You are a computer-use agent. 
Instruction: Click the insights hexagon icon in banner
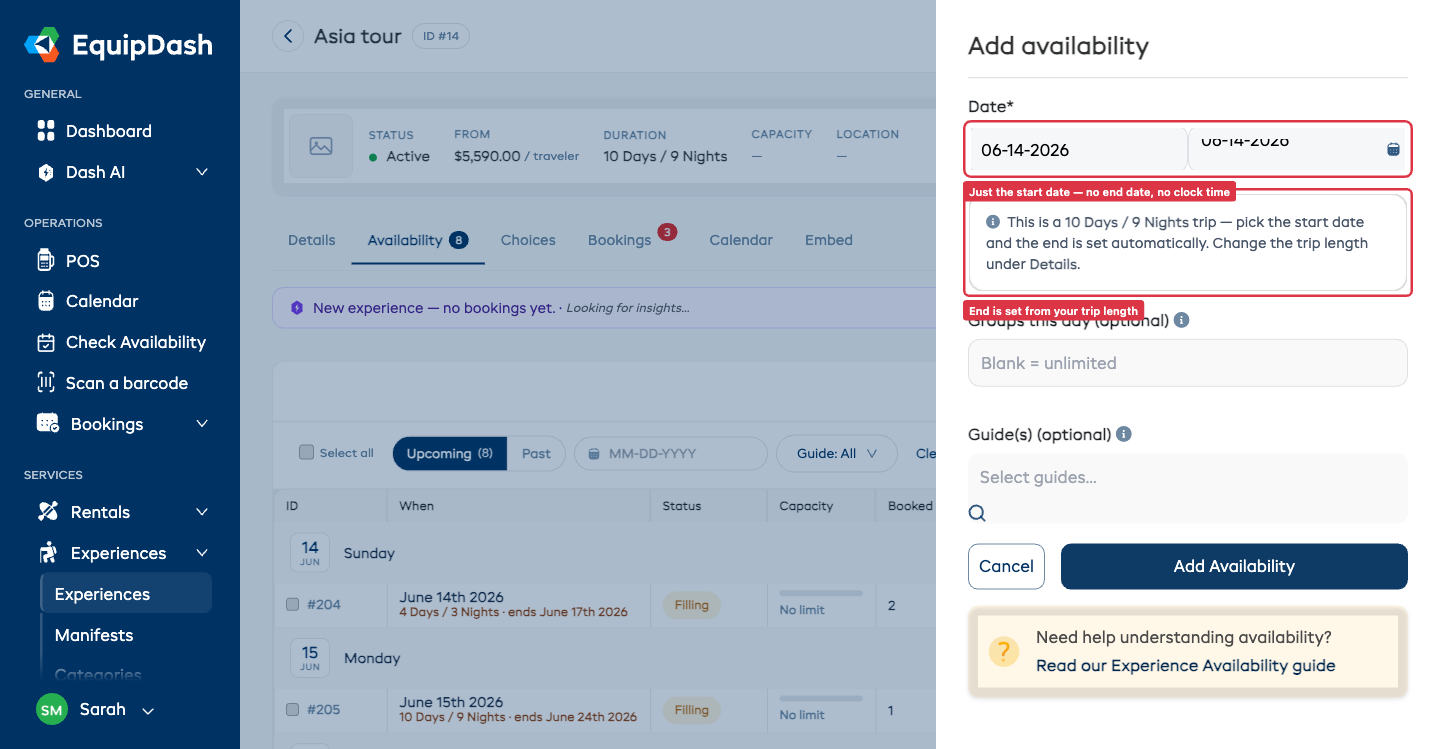tap(296, 308)
